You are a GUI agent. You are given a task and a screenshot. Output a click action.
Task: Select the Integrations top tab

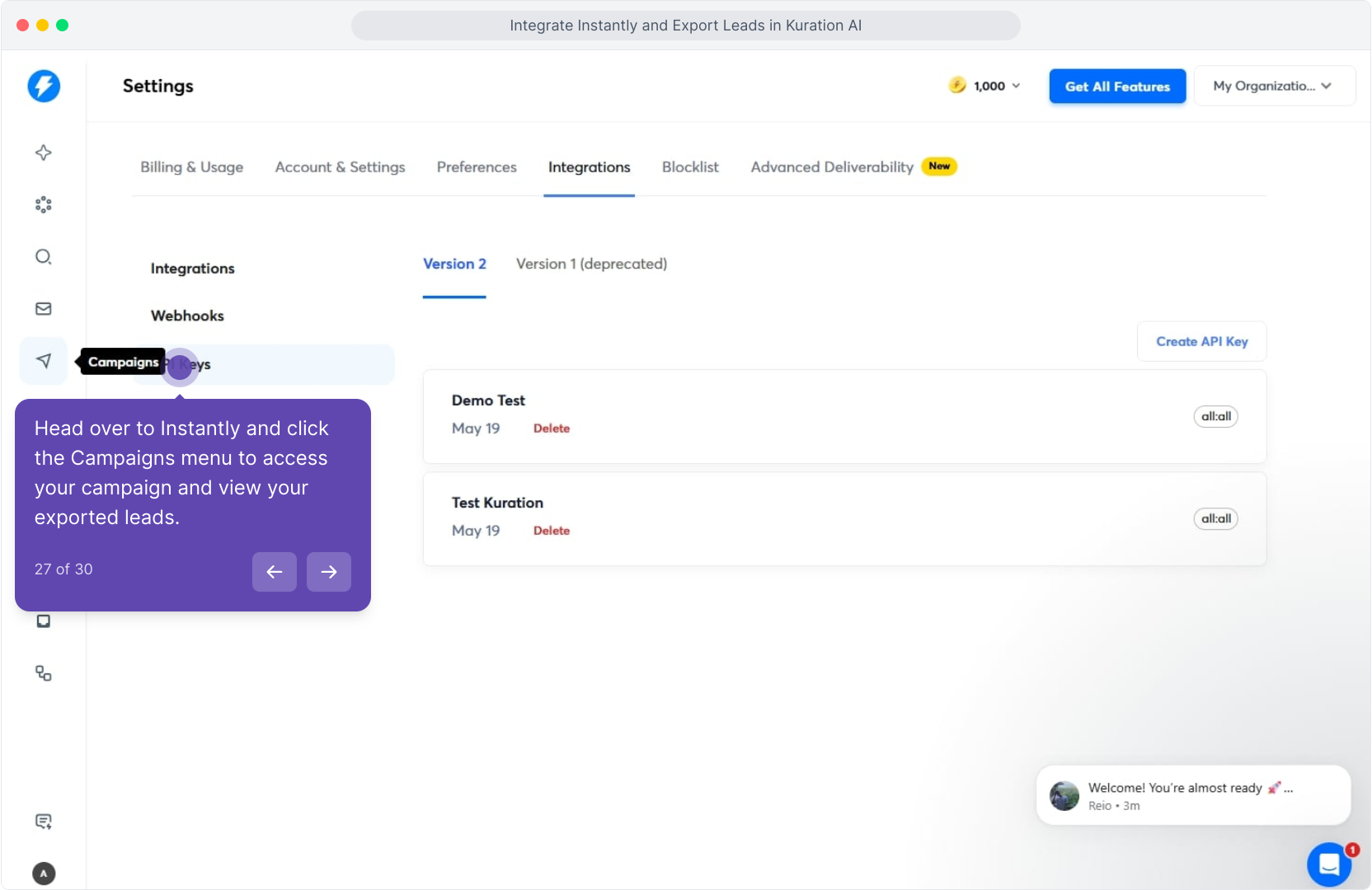pyautogui.click(x=590, y=167)
